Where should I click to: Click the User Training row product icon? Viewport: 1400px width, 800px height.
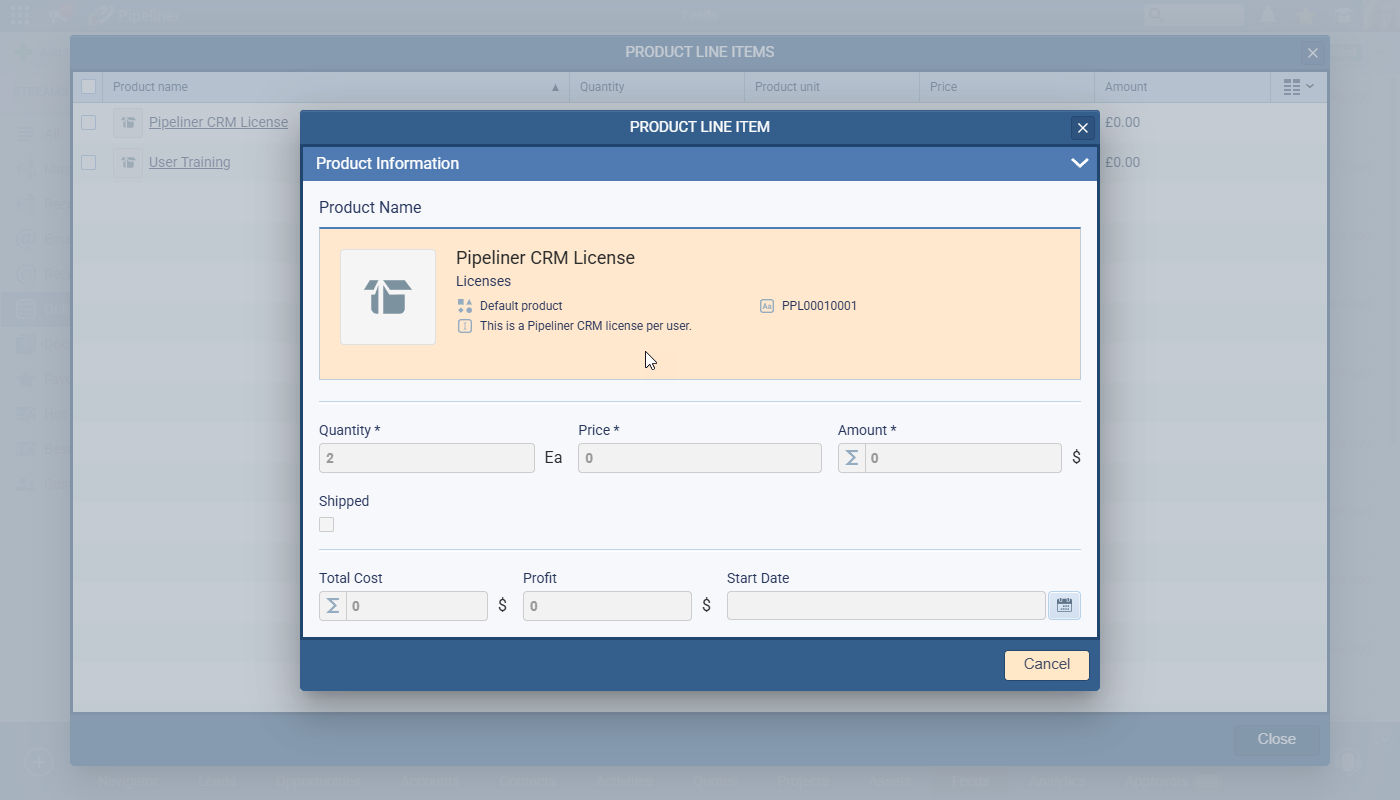[x=128, y=163]
